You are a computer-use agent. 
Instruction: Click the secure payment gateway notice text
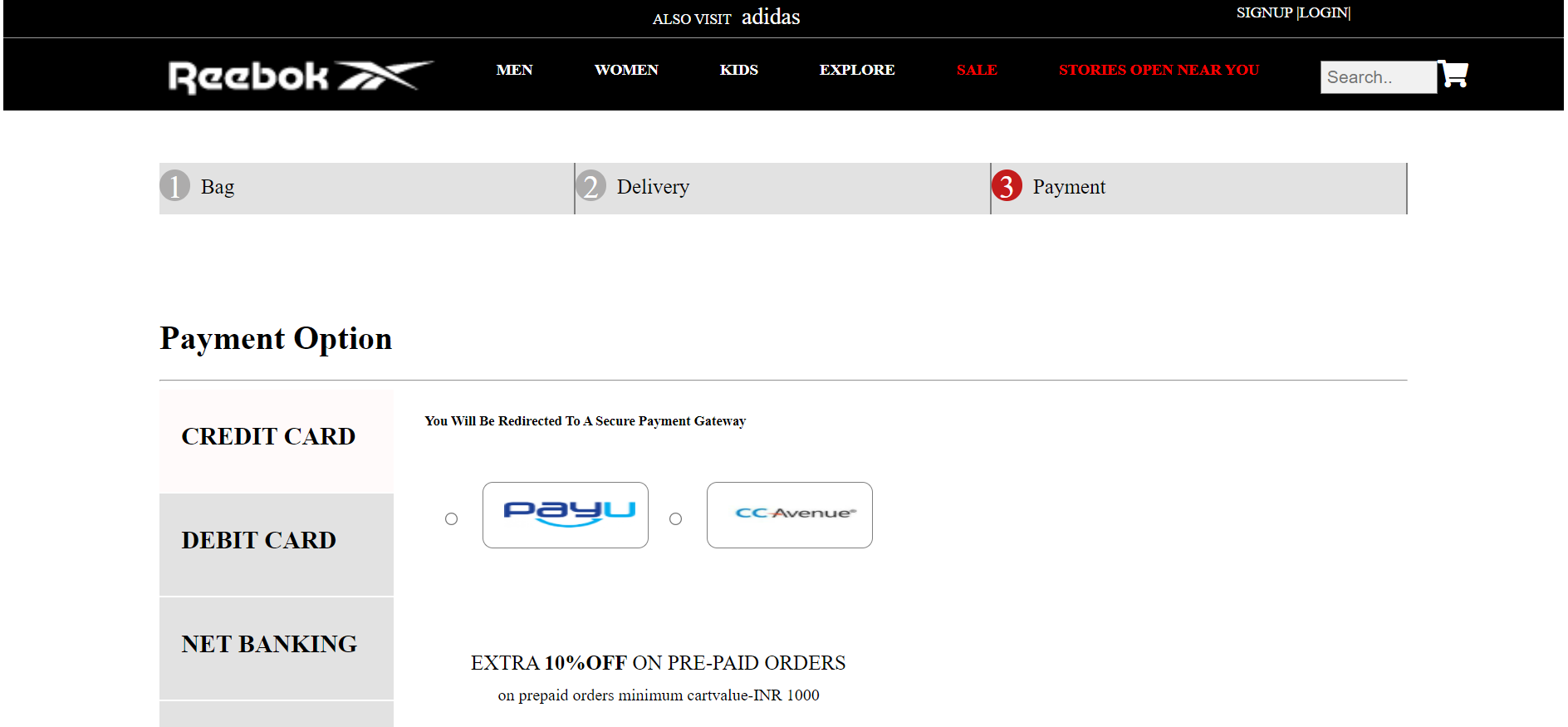(586, 421)
